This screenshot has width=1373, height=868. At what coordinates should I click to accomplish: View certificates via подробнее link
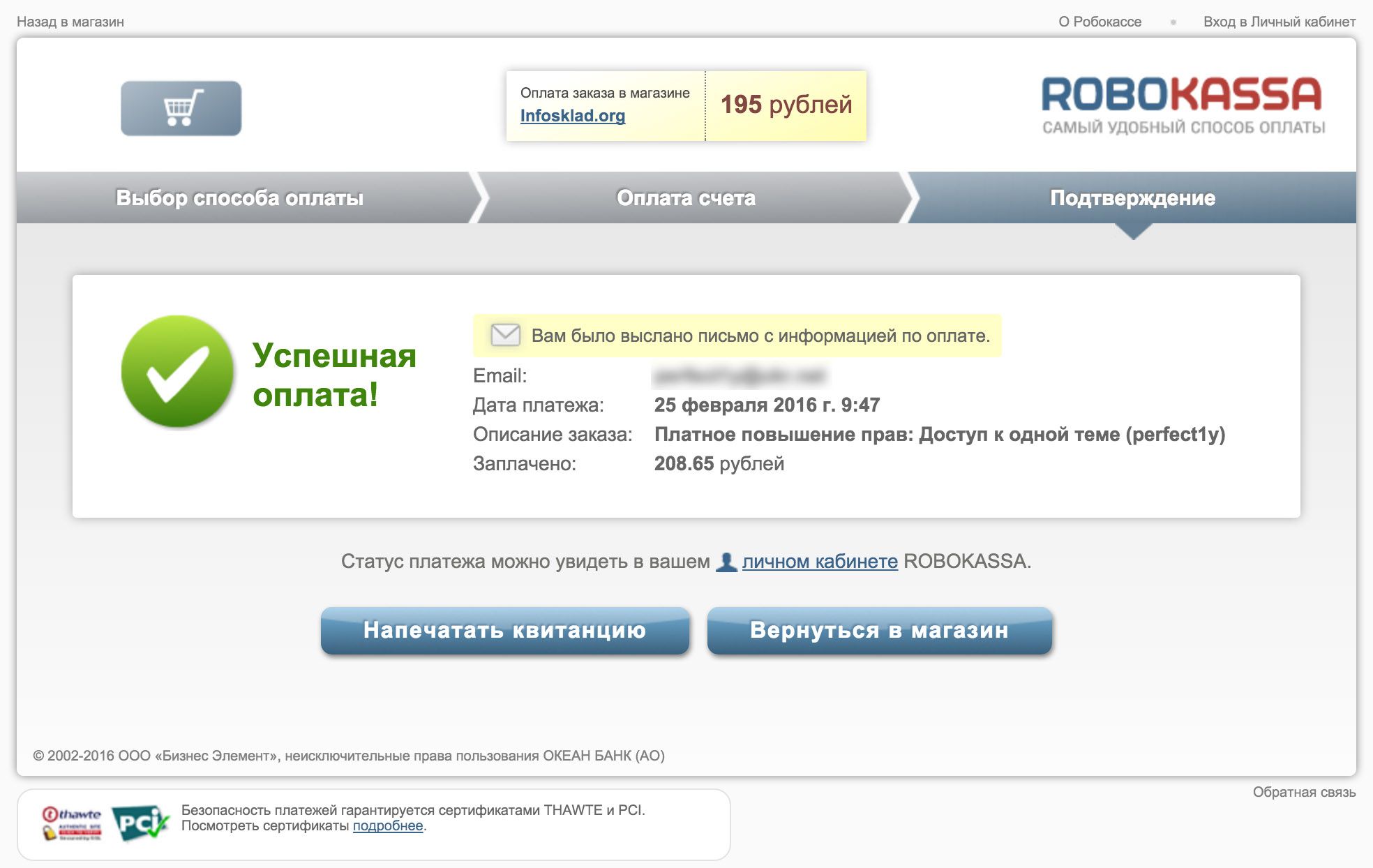(x=388, y=826)
